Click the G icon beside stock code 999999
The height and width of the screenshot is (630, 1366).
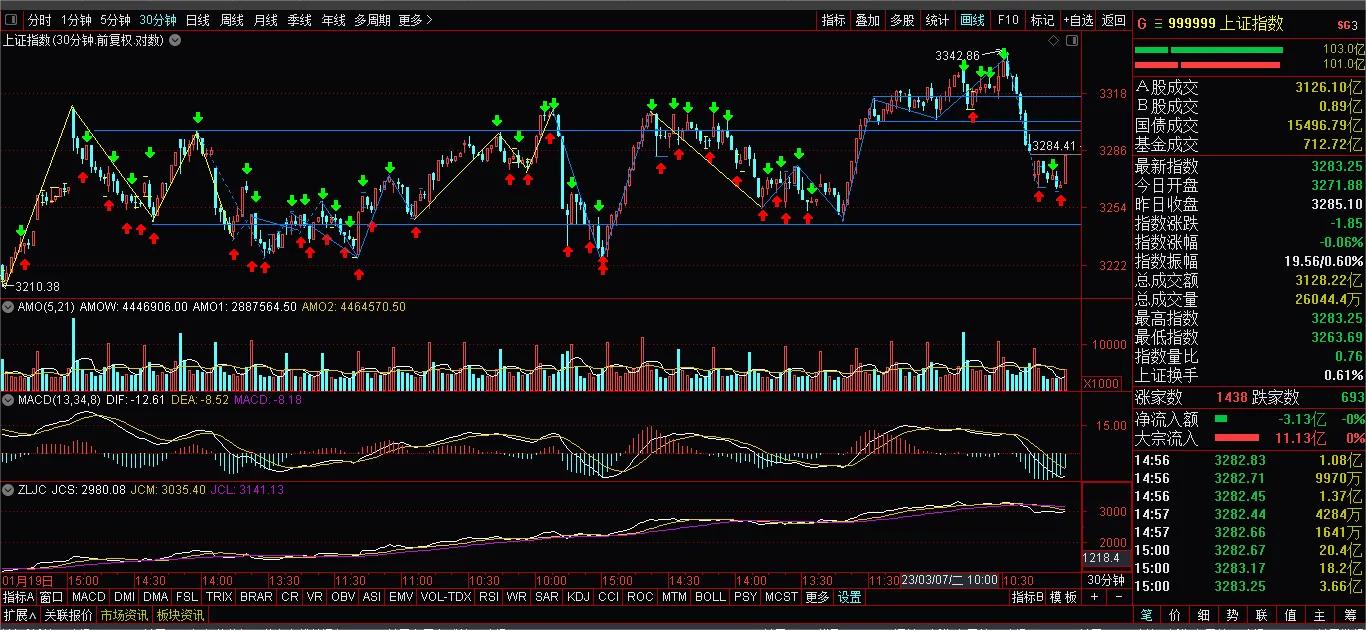click(1142, 24)
